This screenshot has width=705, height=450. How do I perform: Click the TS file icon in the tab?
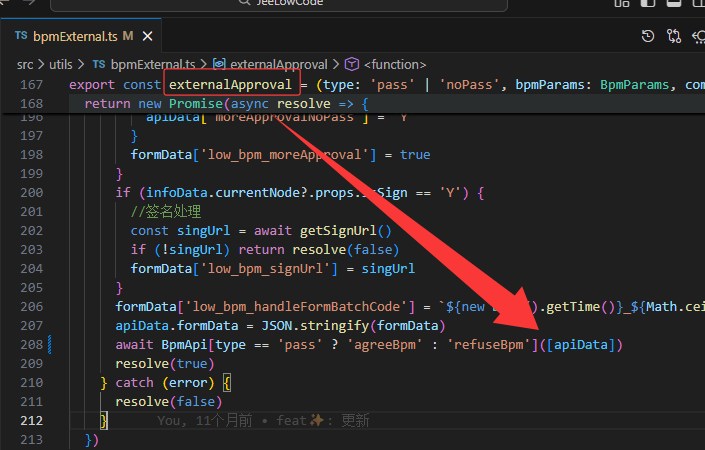(21, 37)
